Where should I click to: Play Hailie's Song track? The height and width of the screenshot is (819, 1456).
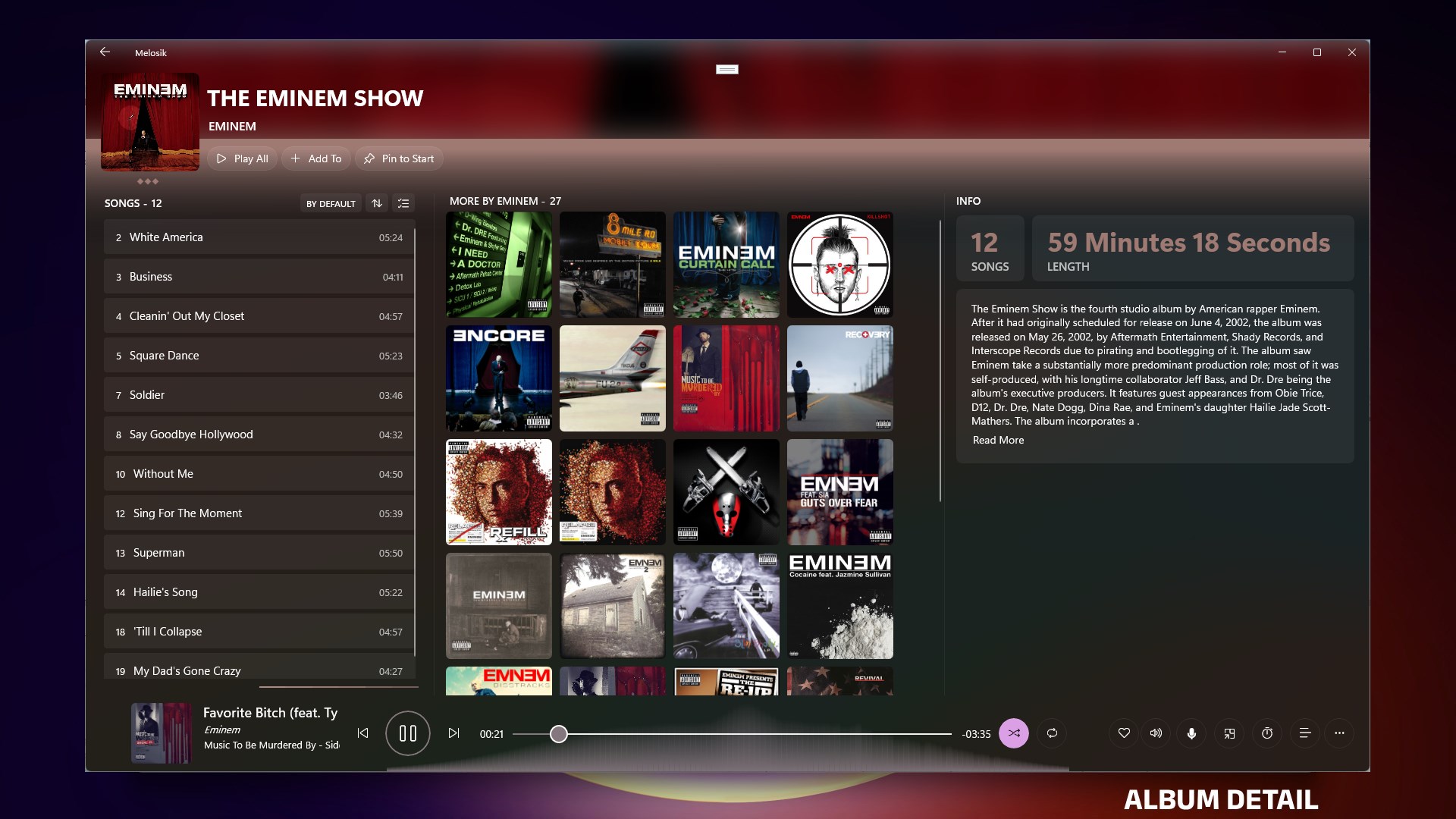click(x=259, y=592)
